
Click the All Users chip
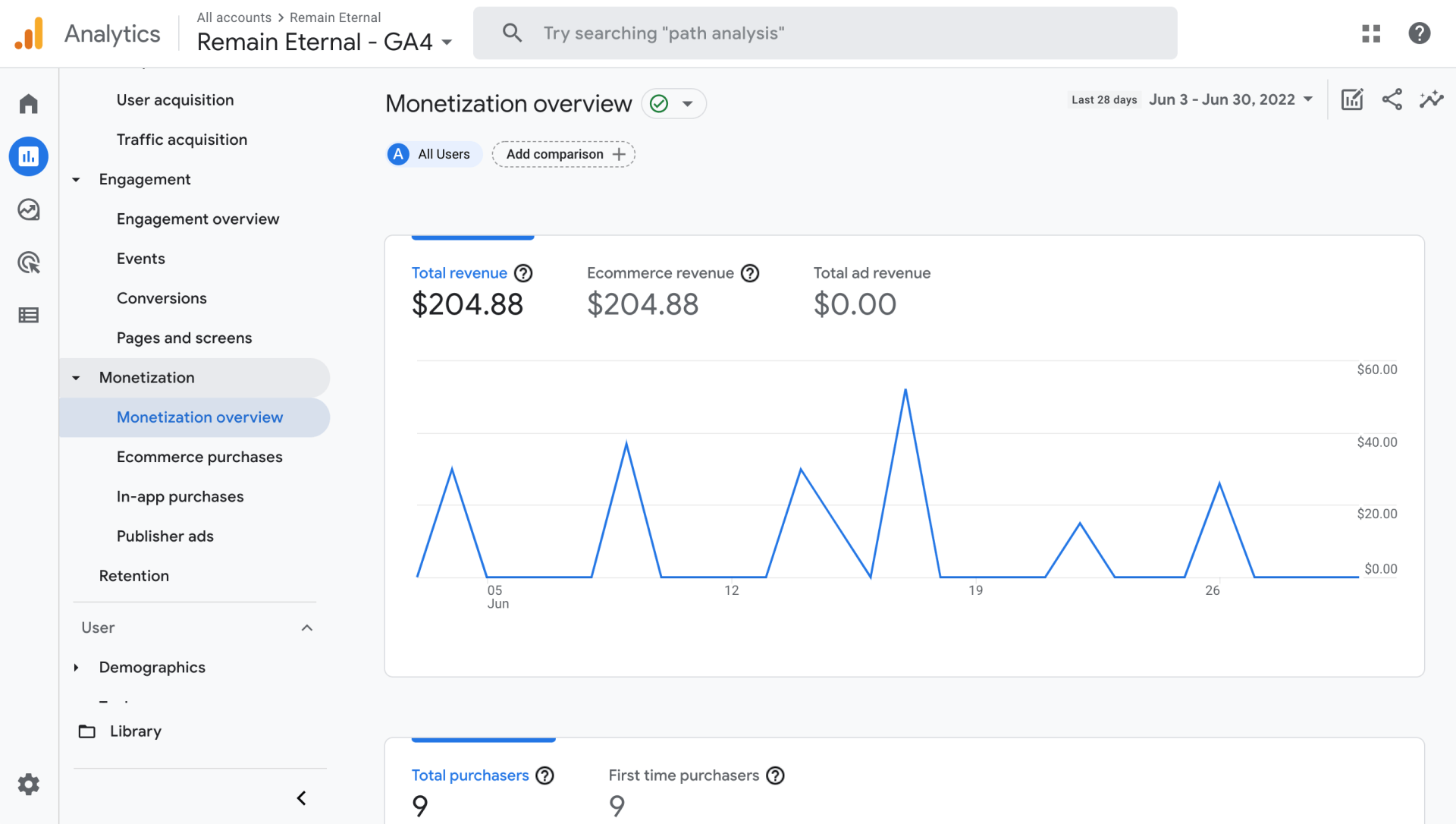pos(434,154)
